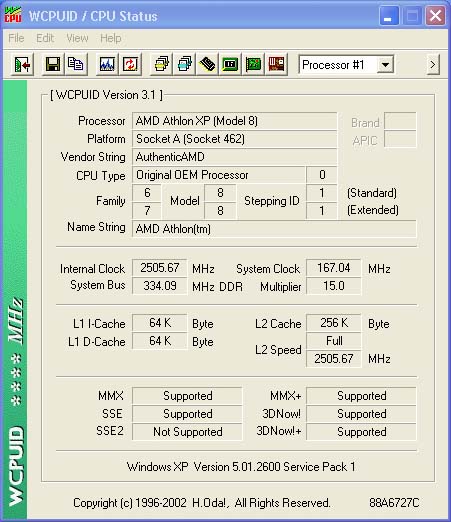Open the Edit menu
Image resolution: width=451 pixels, height=522 pixels.
point(45,38)
